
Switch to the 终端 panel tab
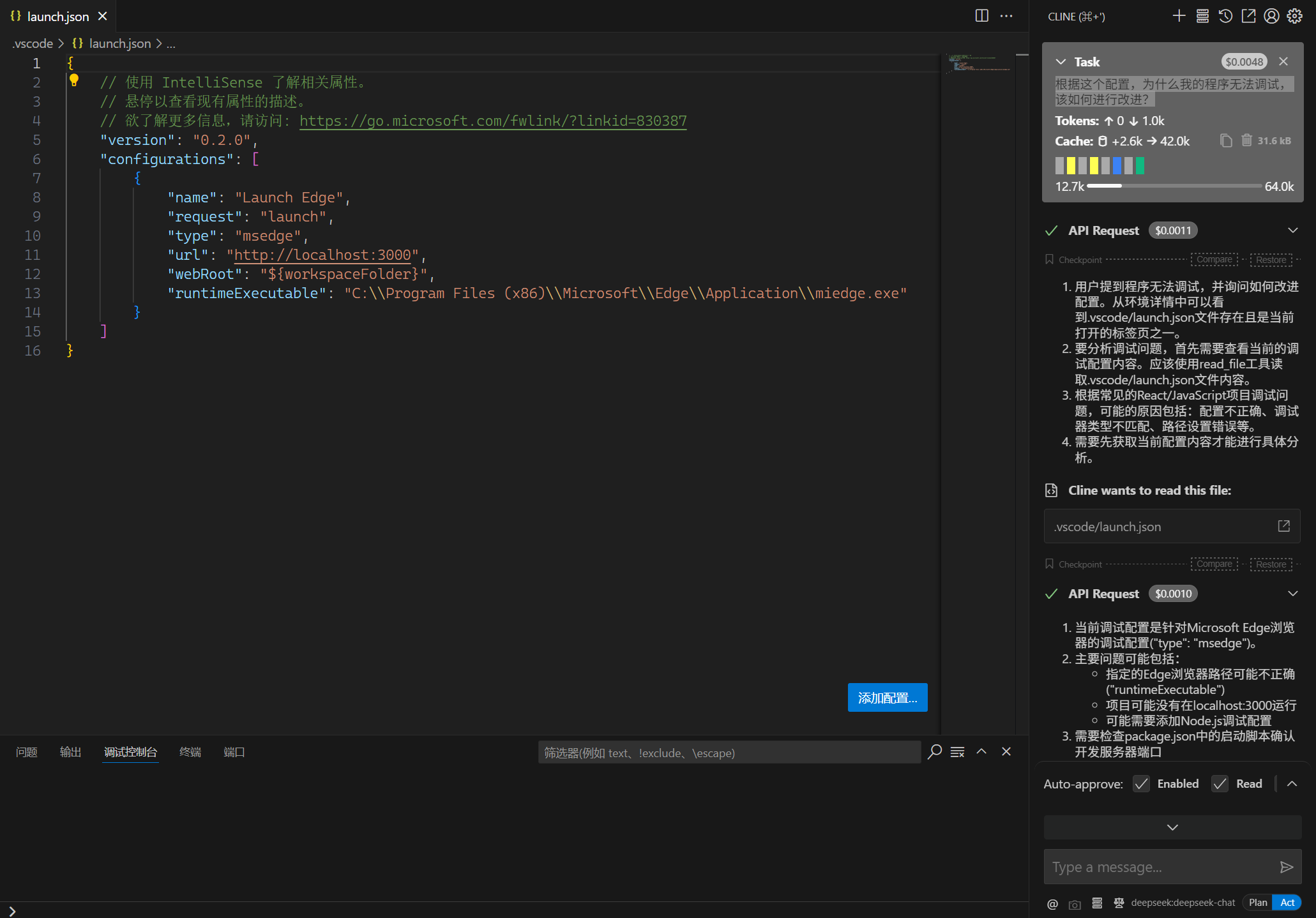click(x=190, y=752)
